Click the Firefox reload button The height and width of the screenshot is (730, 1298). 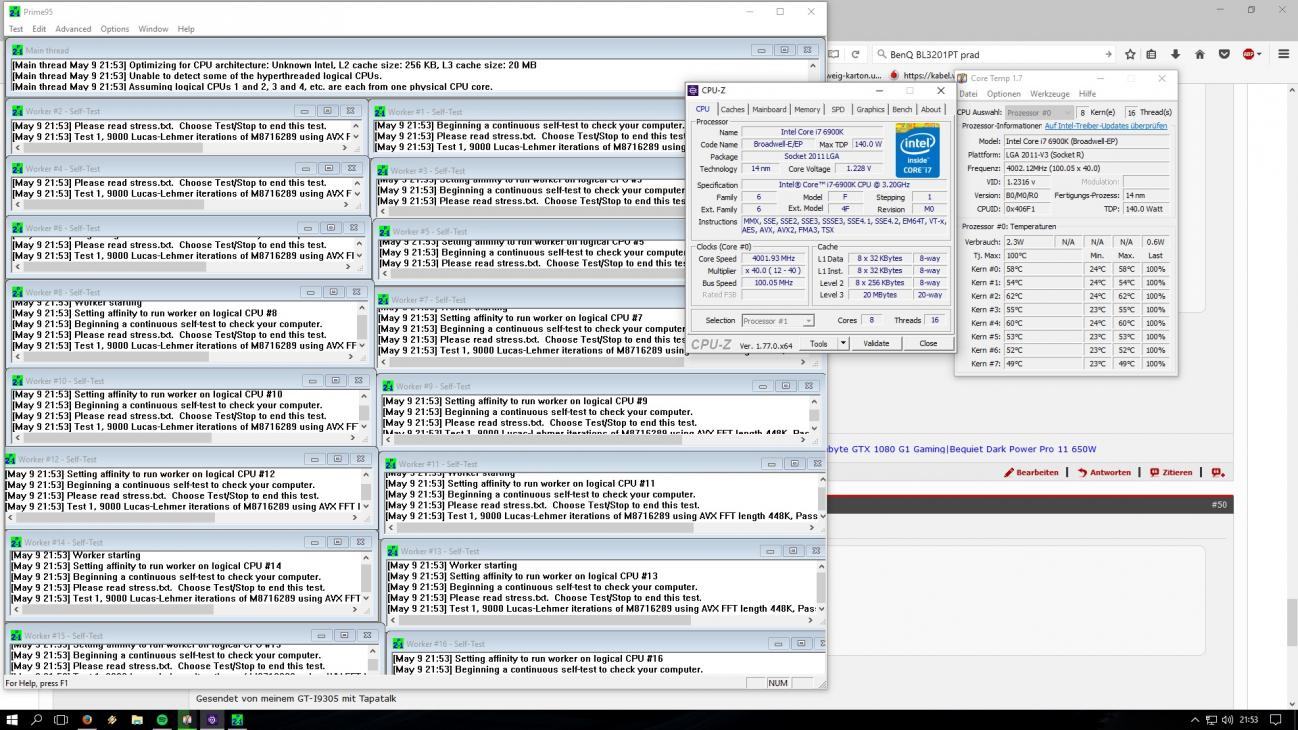coord(856,55)
